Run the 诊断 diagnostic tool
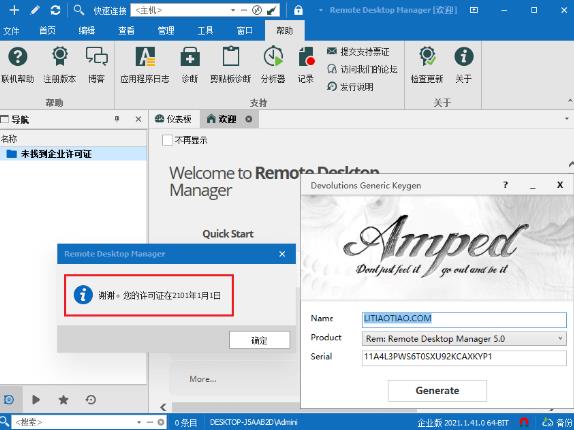 coord(190,65)
